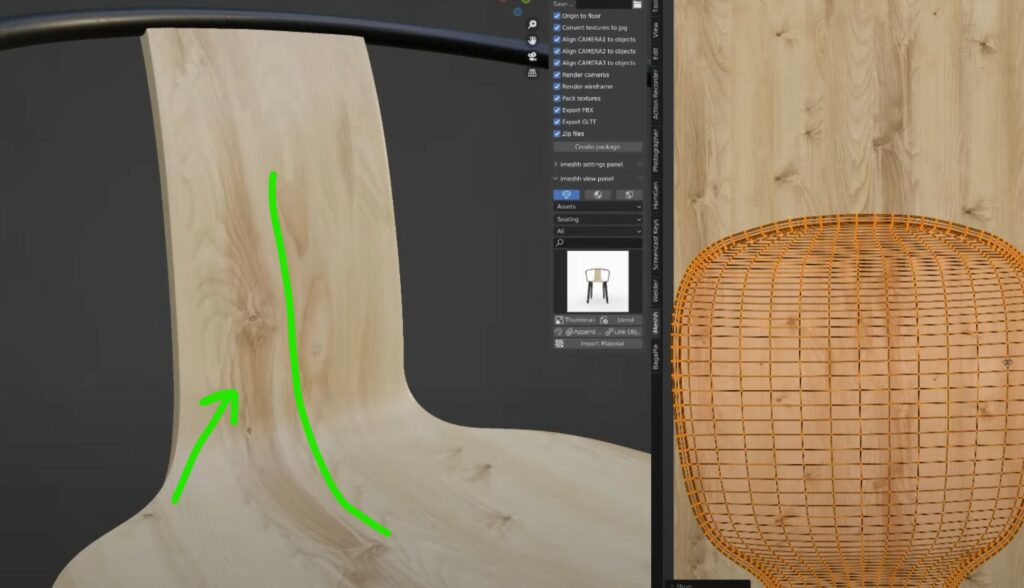Viewport: 1024px width, 588px height.
Task: Open the Edit sidebar tab
Action: [655, 54]
